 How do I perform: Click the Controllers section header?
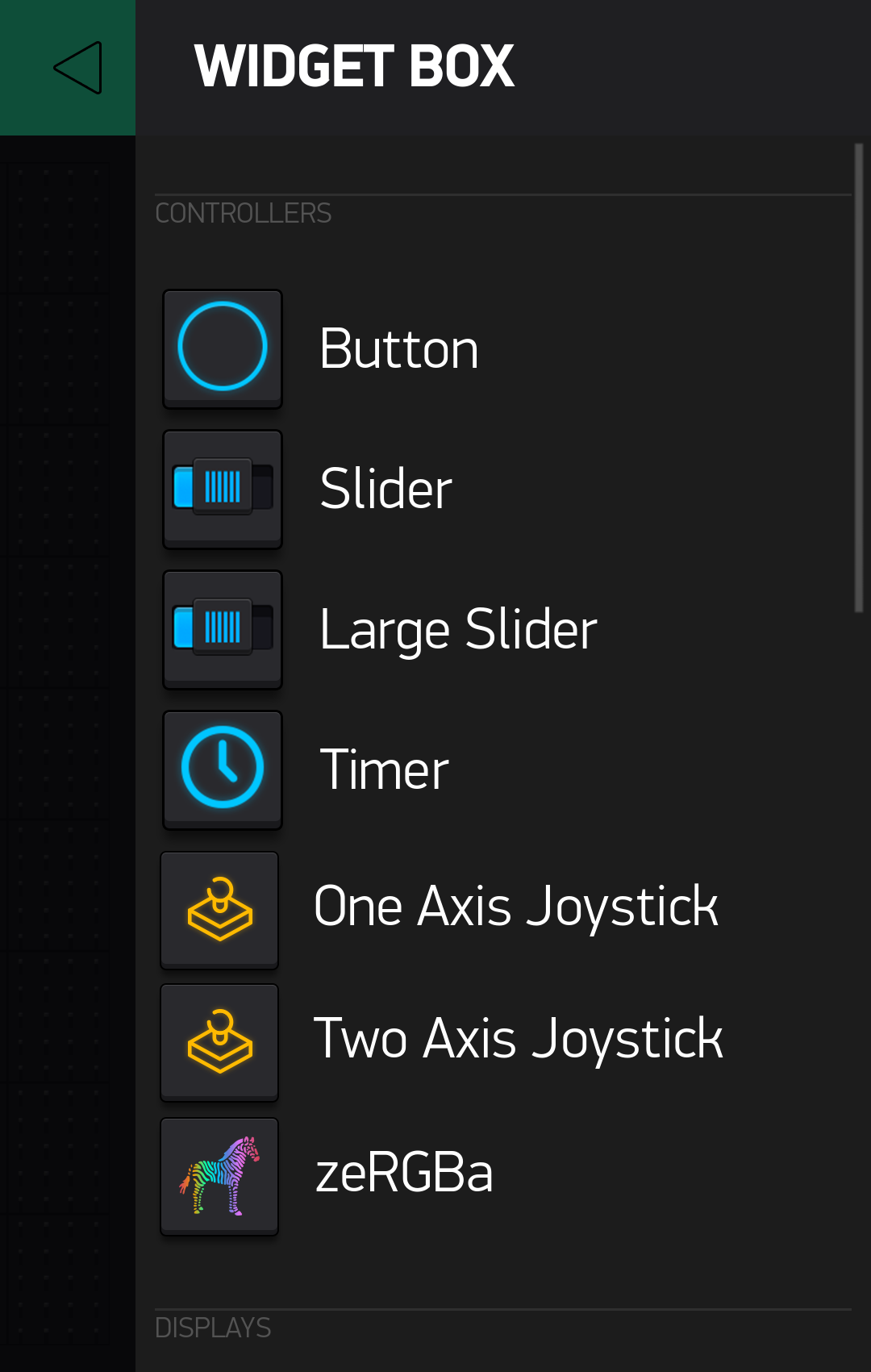pyautogui.click(x=243, y=213)
